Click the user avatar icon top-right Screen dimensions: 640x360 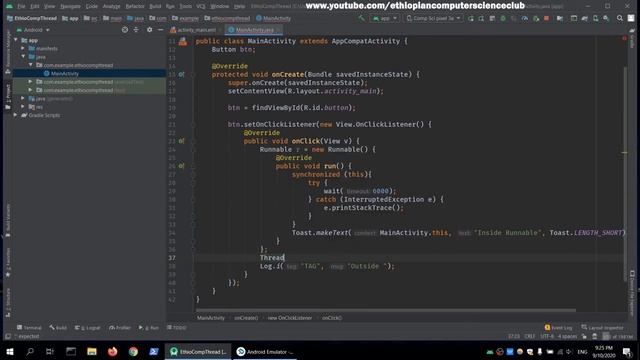[x=631, y=18]
